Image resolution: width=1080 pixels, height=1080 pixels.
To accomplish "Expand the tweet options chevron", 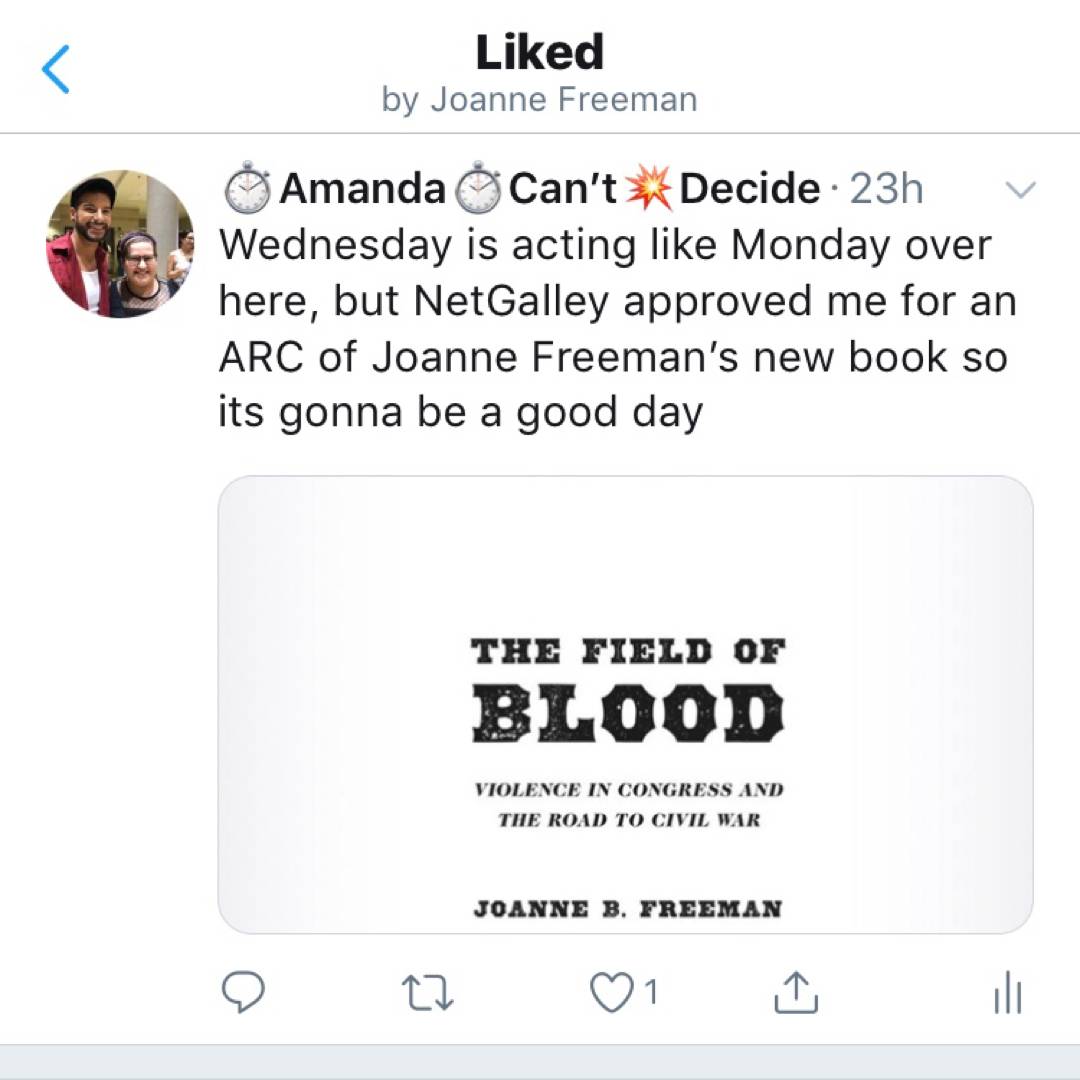I will pos(1020,189).
